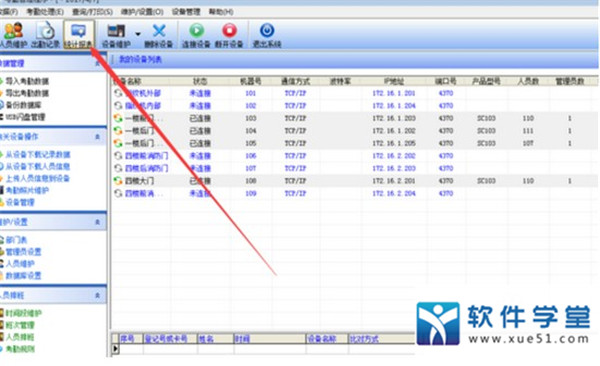Image resolution: width=600 pixels, height=366 pixels.
Task: Click 导出考勤数据 in sidebar
Action: click(27, 93)
